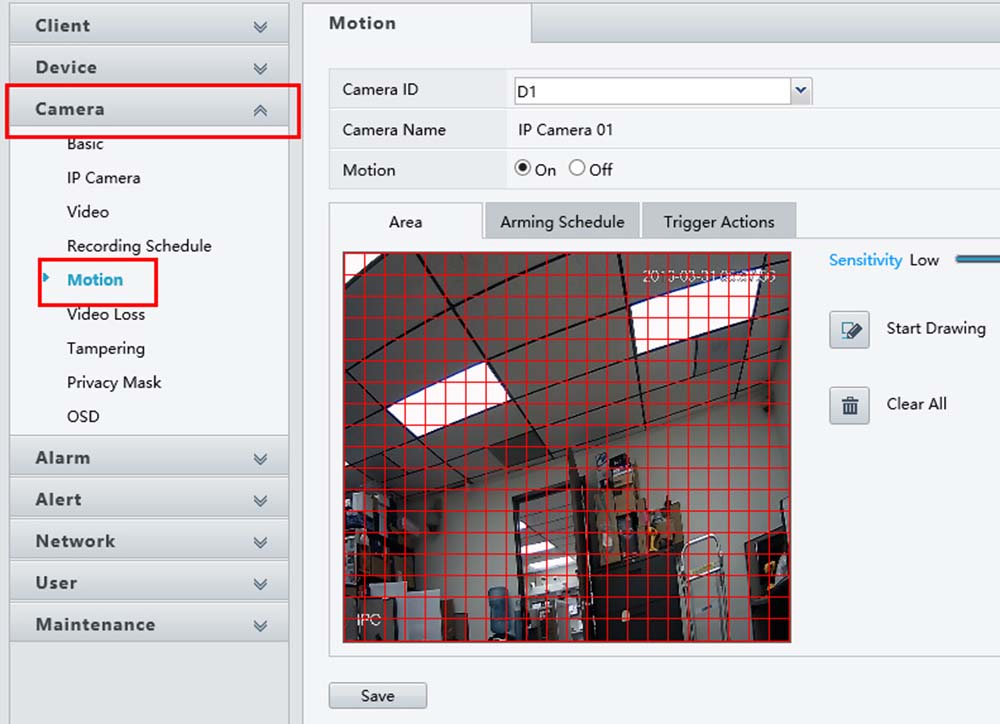
Task: Open the Trigger Actions tab
Action: pyautogui.click(x=719, y=221)
